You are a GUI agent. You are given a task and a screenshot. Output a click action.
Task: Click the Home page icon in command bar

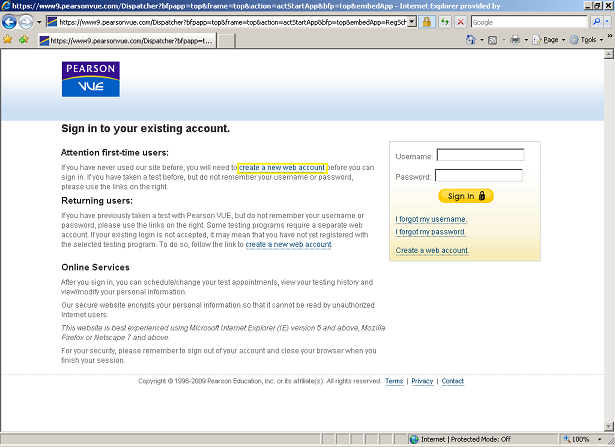click(x=471, y=40)
